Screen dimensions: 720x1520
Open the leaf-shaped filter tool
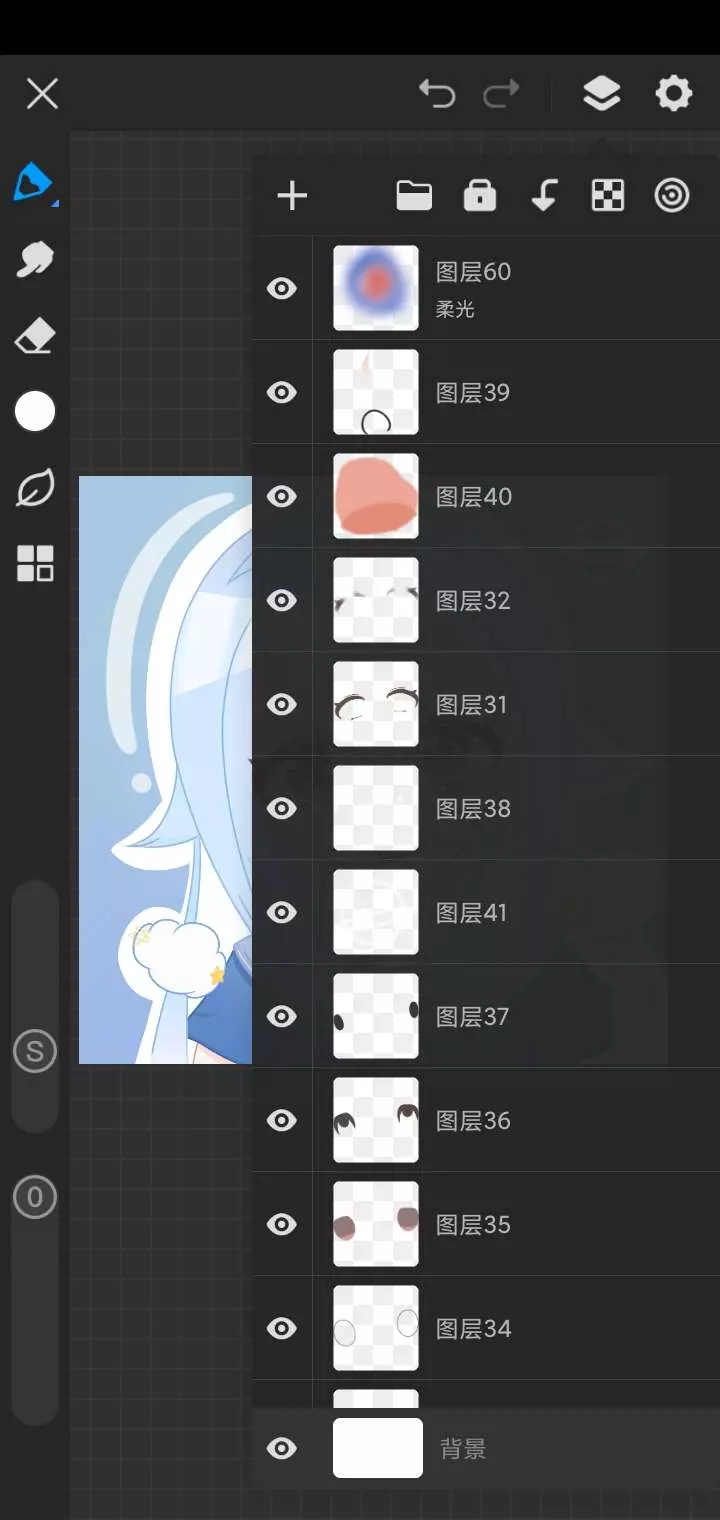35,488
